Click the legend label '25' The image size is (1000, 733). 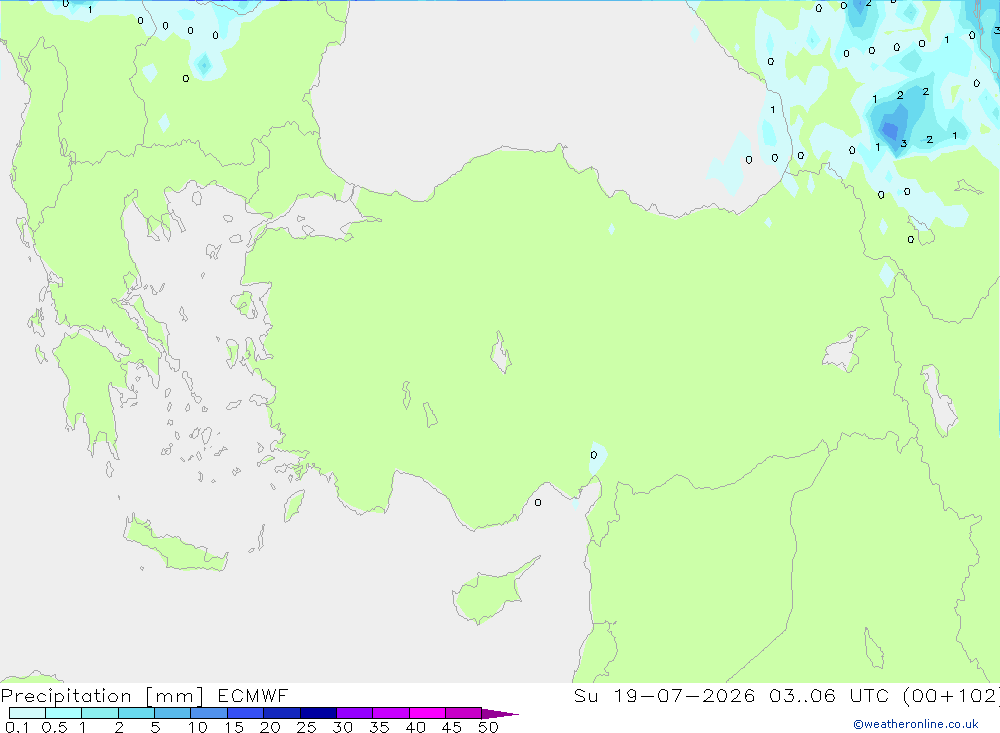click(x=306, y=727)
